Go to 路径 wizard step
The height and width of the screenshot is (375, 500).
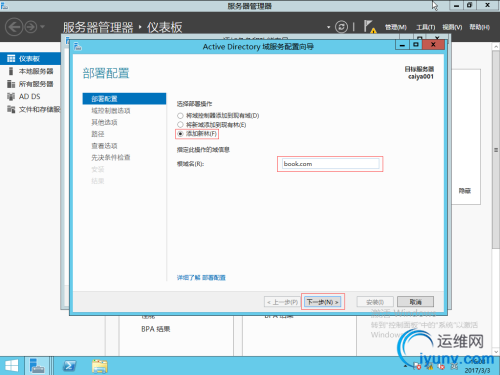click(x=98, y=134)
